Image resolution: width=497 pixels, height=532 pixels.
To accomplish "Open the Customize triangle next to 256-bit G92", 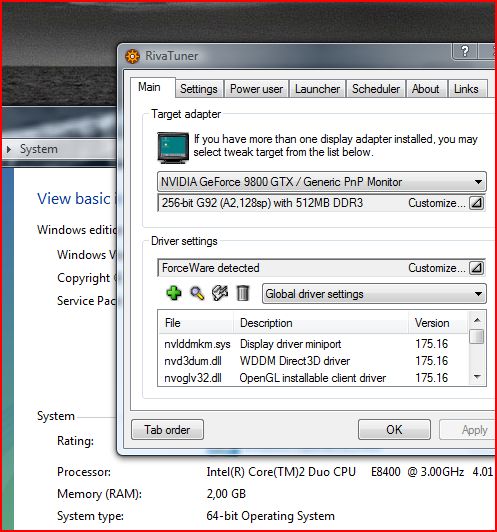I will point(476,203).
